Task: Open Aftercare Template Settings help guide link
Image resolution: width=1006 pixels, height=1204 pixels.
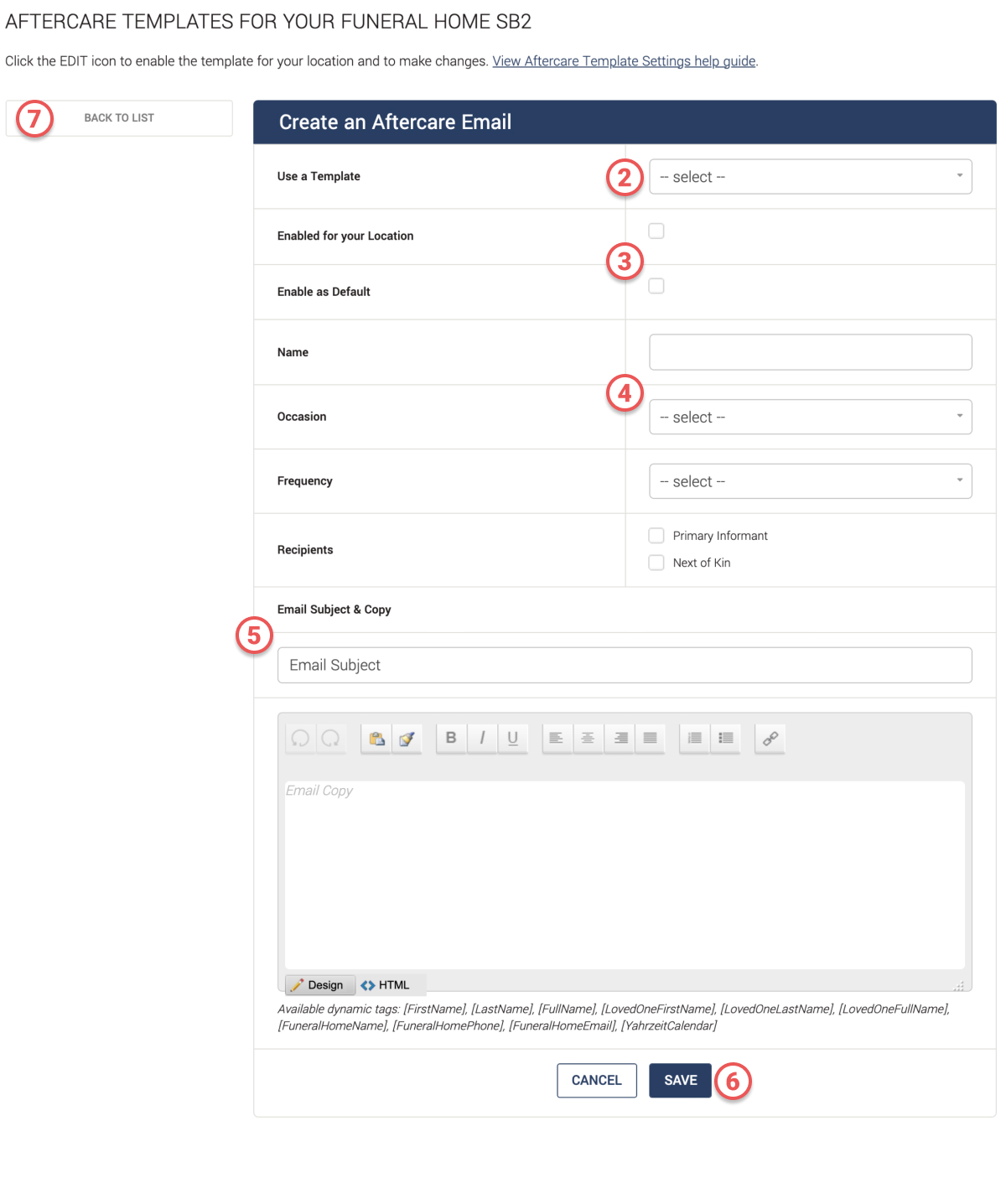Action: [x=624, y=61]
